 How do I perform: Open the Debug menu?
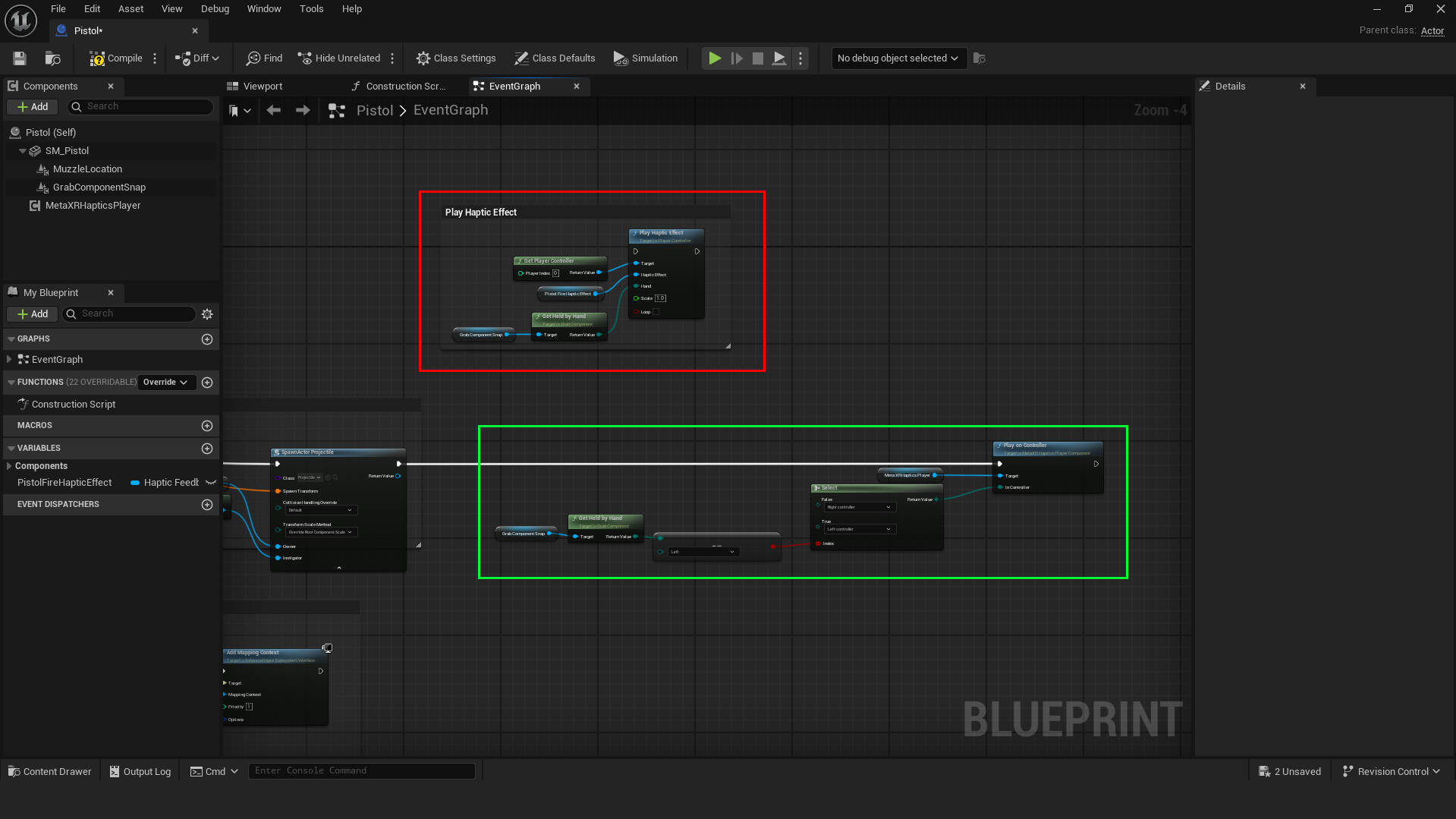point(215,9)
